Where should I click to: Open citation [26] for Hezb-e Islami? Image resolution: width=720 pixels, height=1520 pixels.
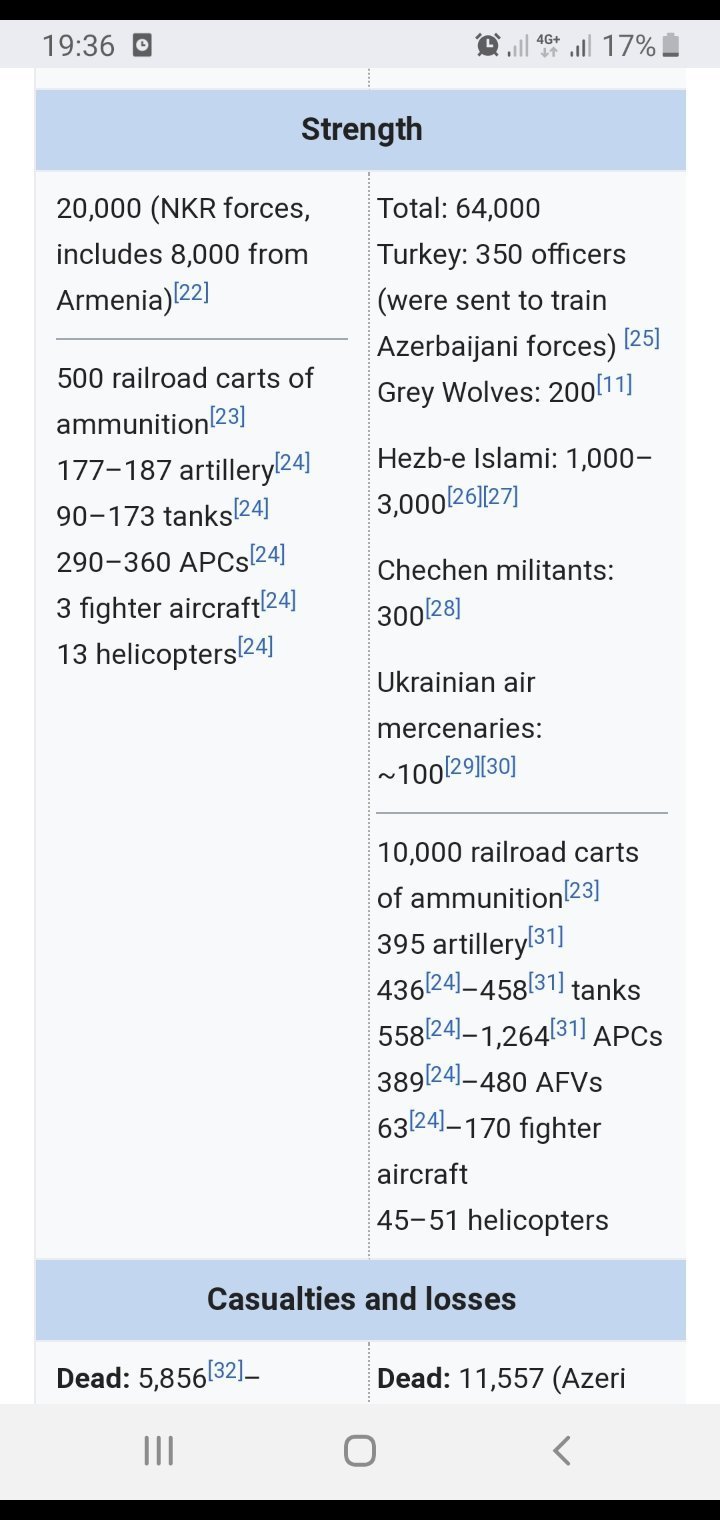[464, 496]
